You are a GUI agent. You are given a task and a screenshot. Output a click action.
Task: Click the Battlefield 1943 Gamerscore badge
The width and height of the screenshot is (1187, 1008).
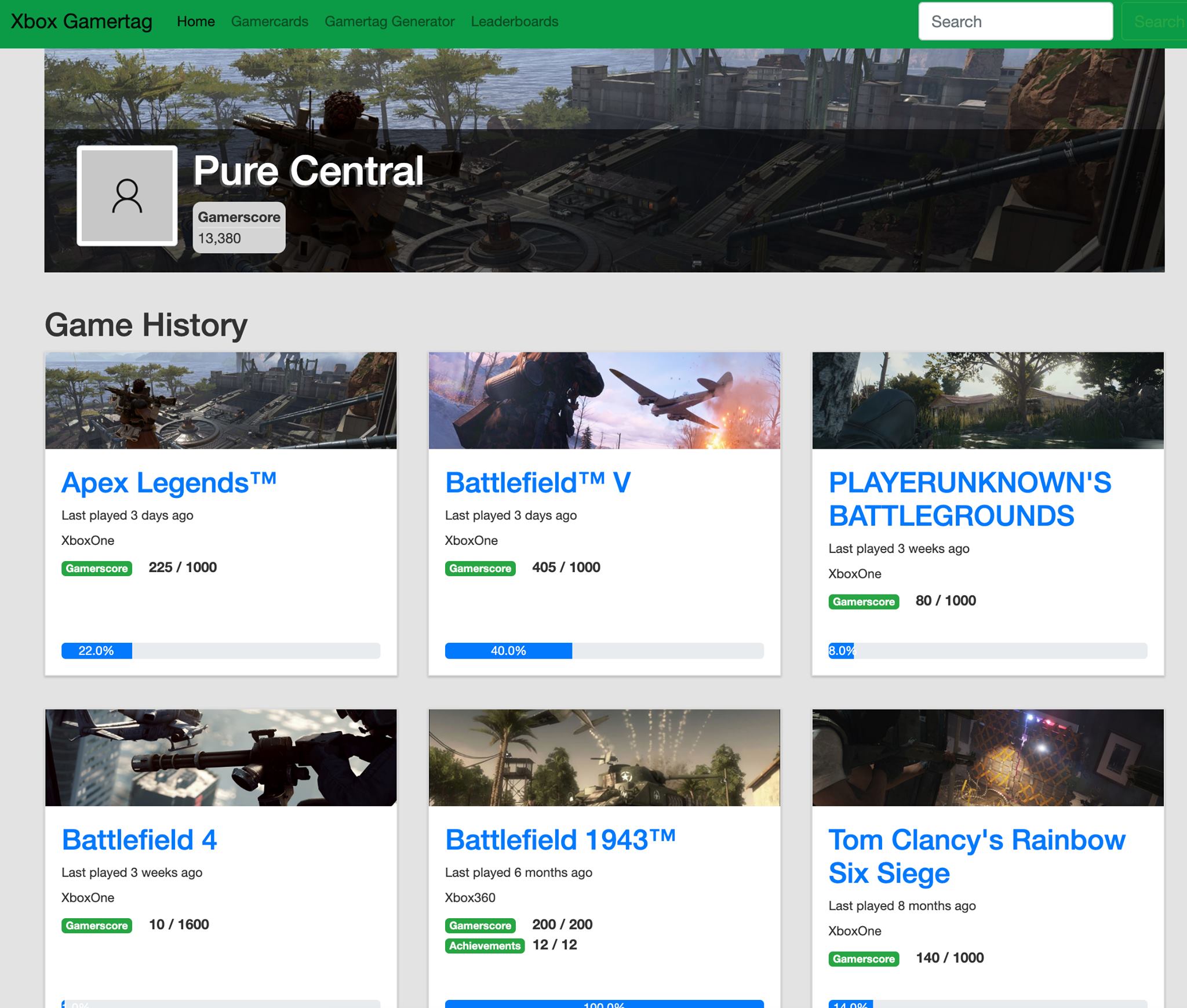click(480, 925)
